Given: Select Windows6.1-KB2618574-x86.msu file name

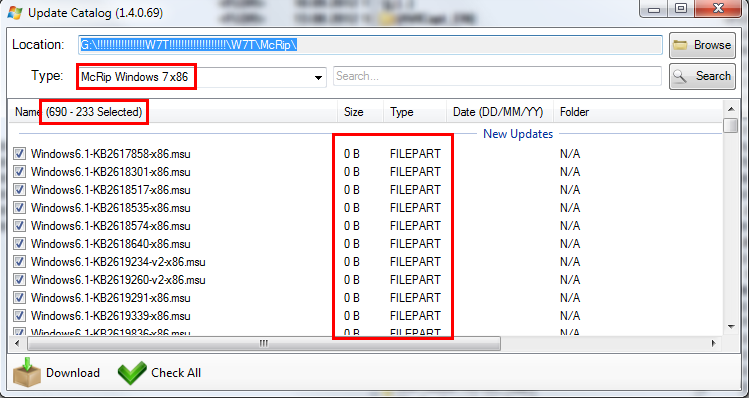Looking at the screenshot, I should (110, 226).
